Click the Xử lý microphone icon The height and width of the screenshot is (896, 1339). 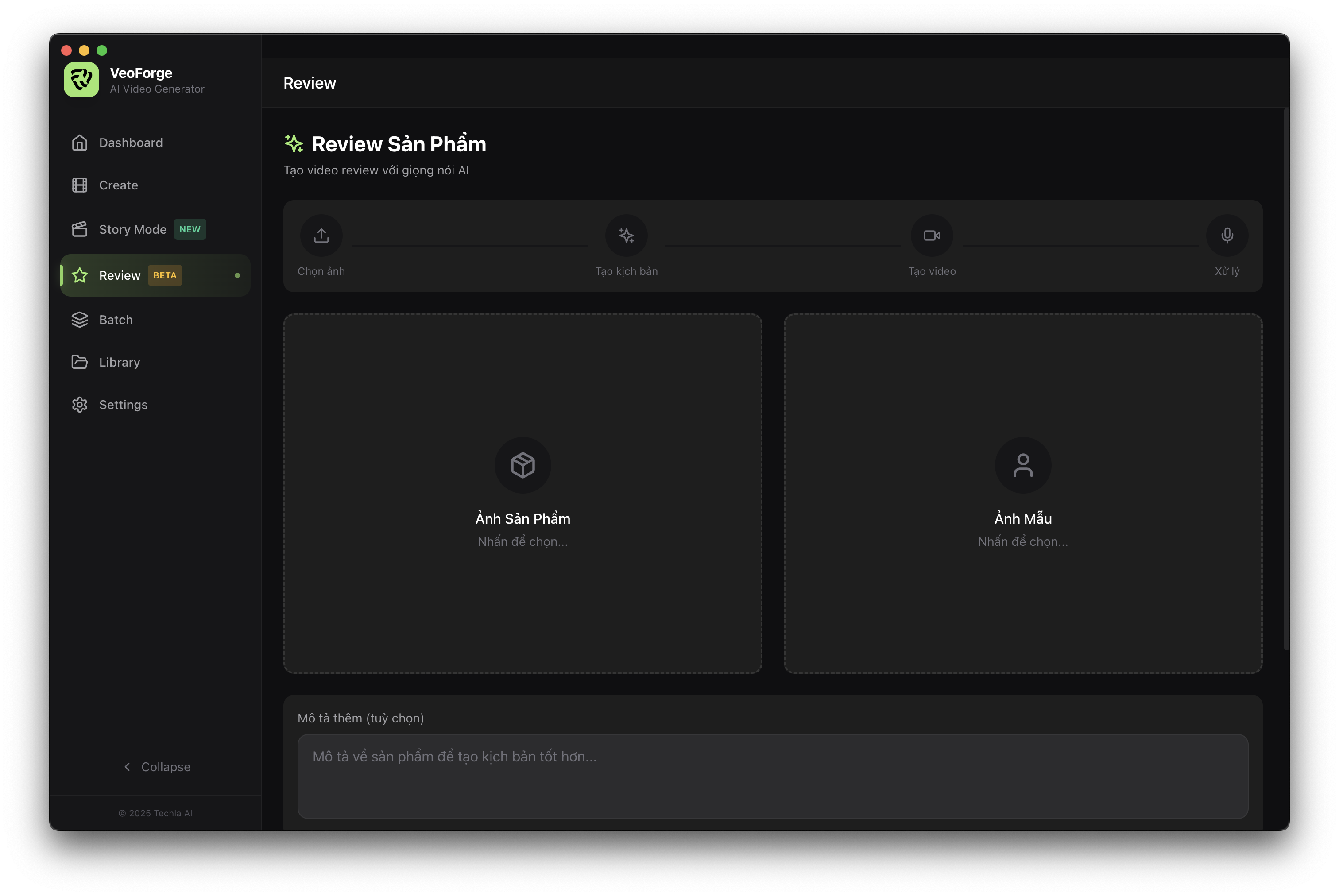click(x=1227, y=235)
